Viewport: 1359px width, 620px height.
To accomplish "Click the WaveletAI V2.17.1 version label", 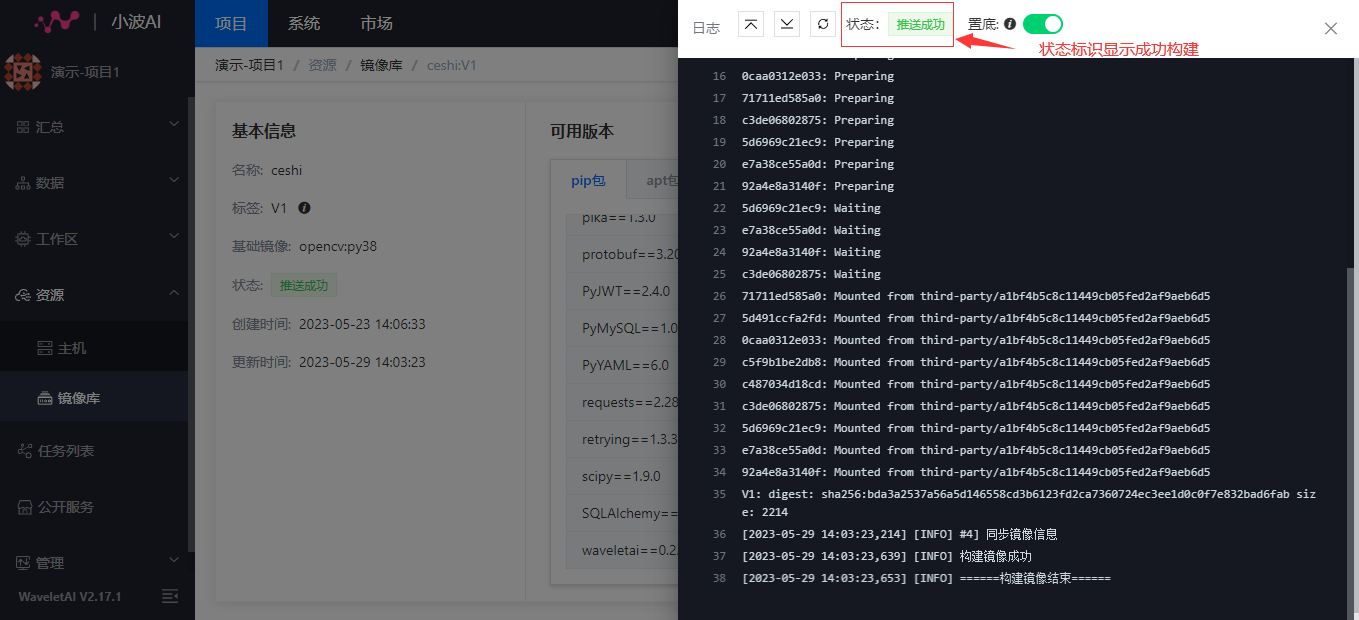I will tap(70, 596).
